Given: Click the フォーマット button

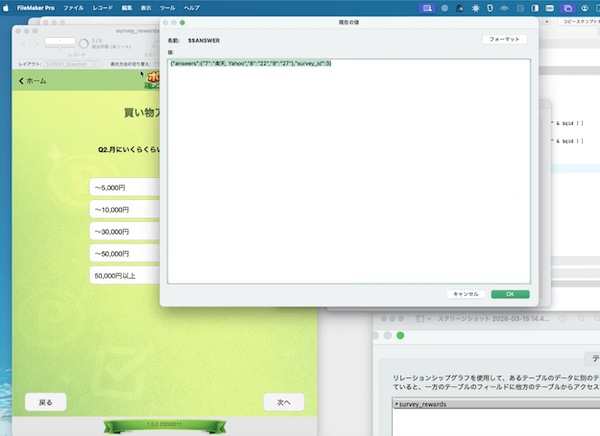Looking at the screenshot, I should (x=503, y=39).
